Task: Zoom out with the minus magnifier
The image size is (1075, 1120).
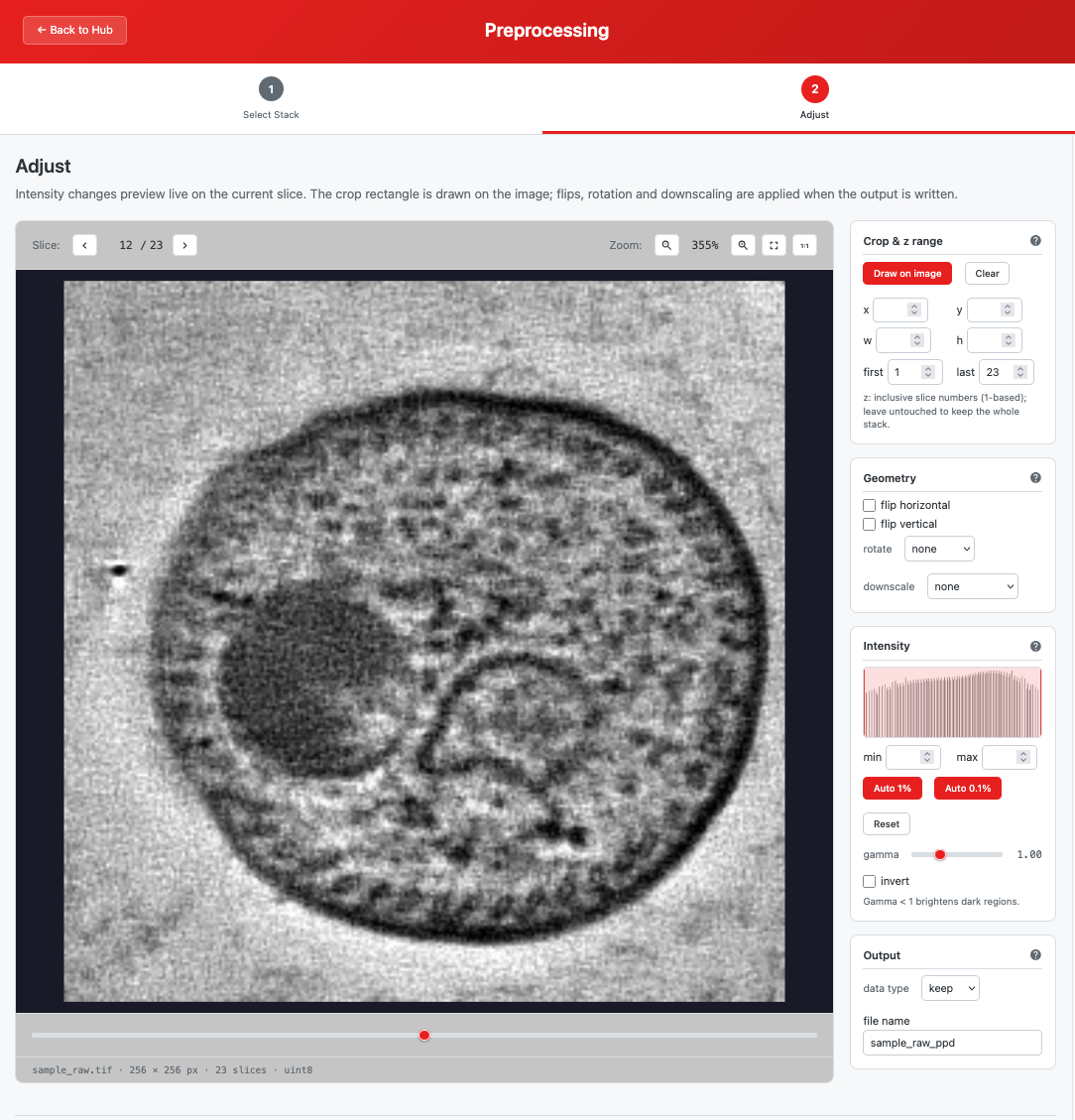Action: [666, 245]
